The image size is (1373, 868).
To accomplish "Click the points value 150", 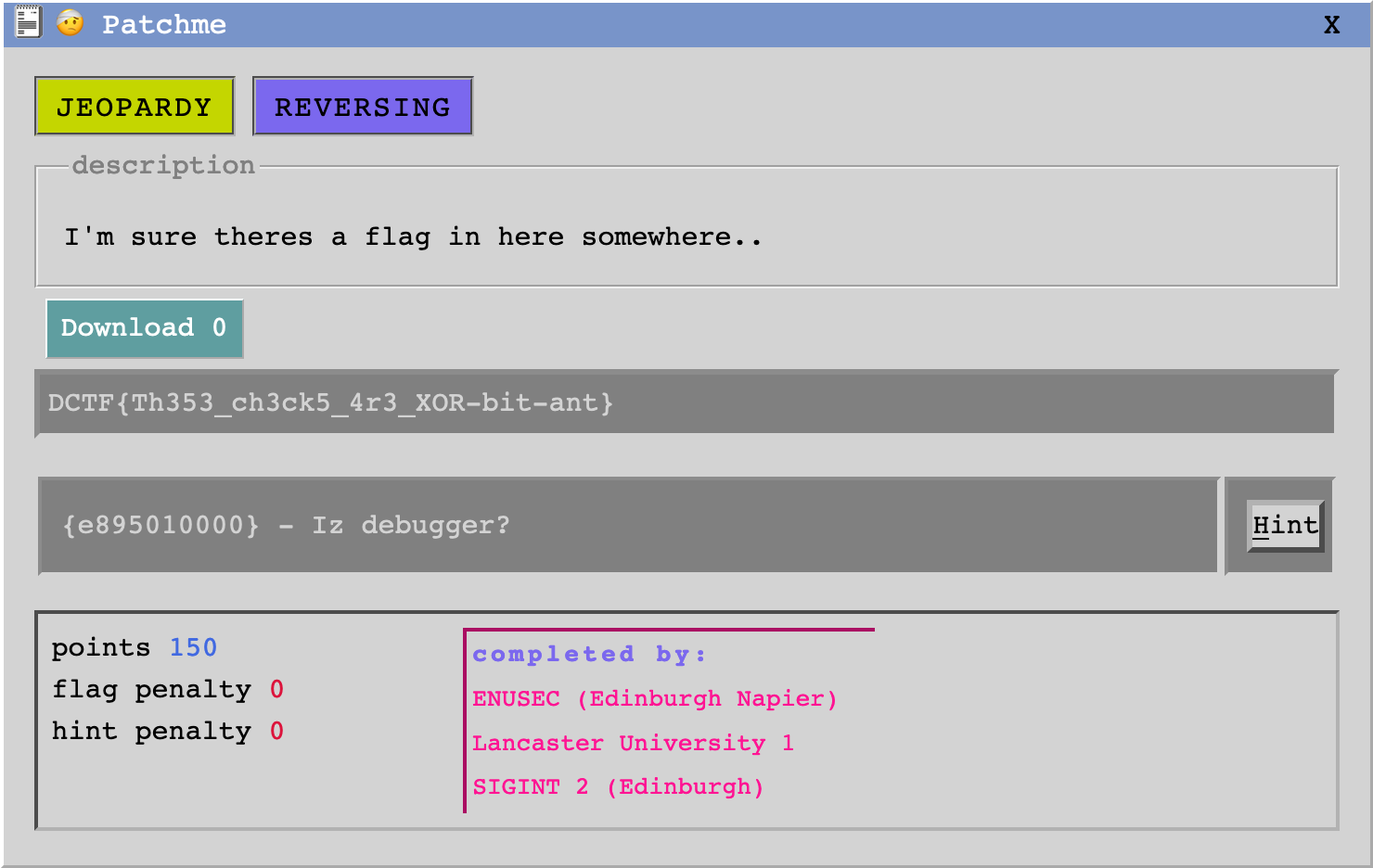I will pos(193,647).
